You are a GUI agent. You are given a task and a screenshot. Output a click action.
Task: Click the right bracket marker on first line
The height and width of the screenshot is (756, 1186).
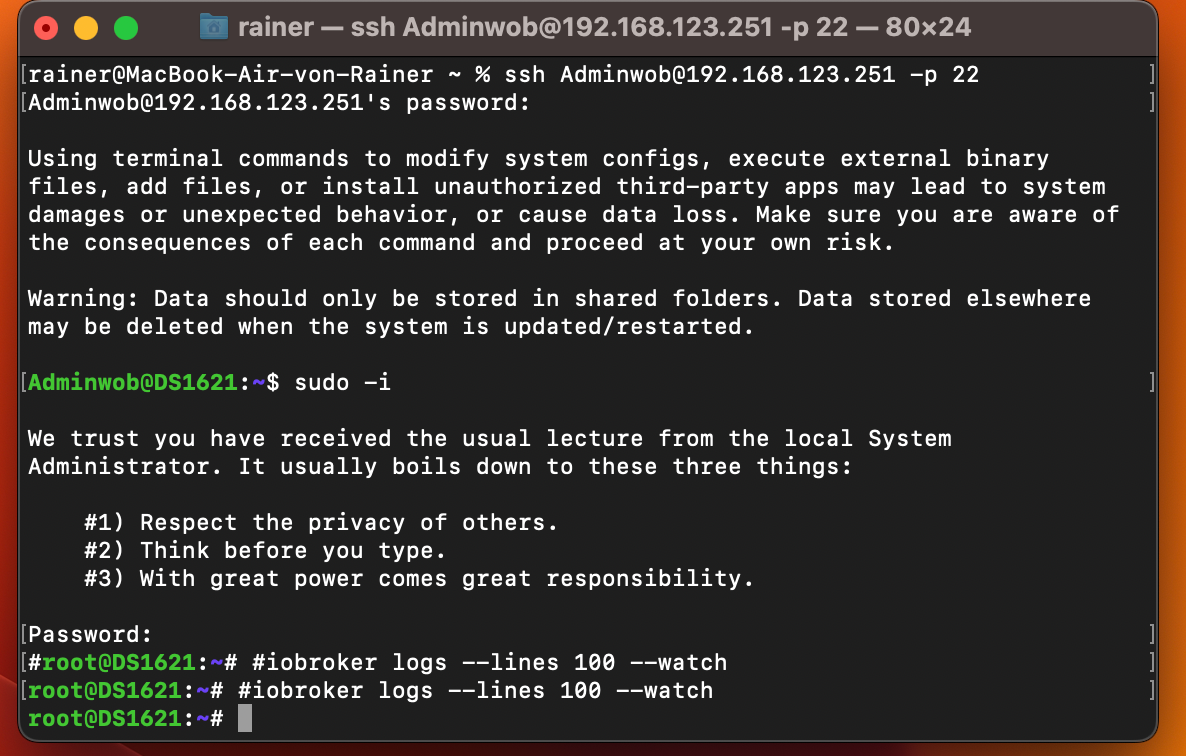(x=1151, y=74)
